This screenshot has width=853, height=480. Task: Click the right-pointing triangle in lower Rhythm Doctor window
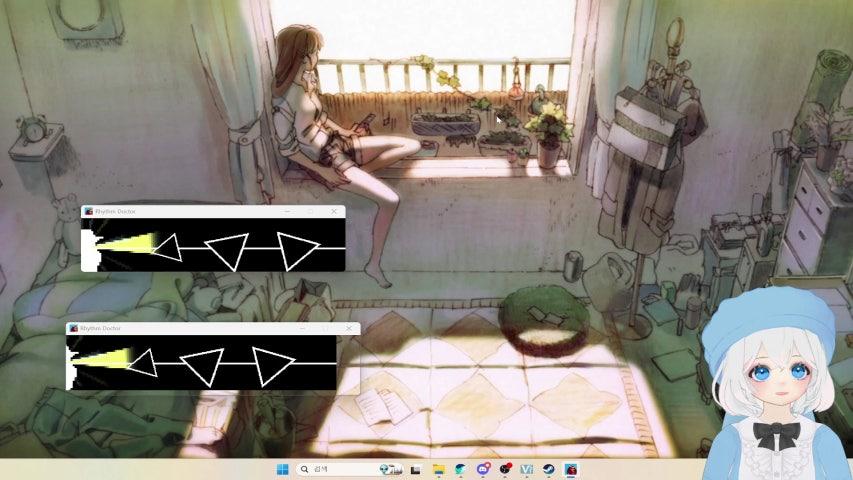click(273, 367)
